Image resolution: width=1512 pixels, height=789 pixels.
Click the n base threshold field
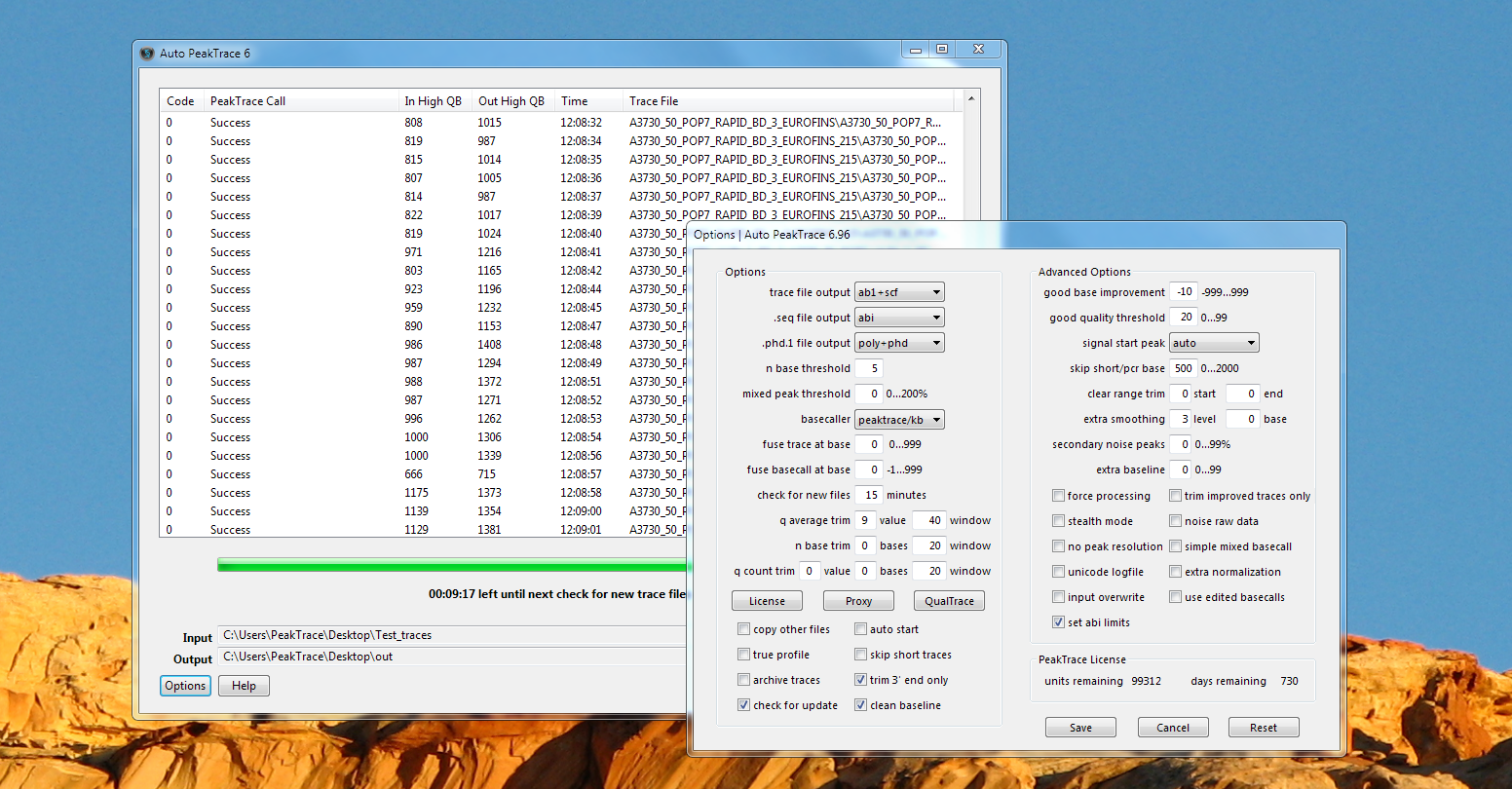(869, 368)
